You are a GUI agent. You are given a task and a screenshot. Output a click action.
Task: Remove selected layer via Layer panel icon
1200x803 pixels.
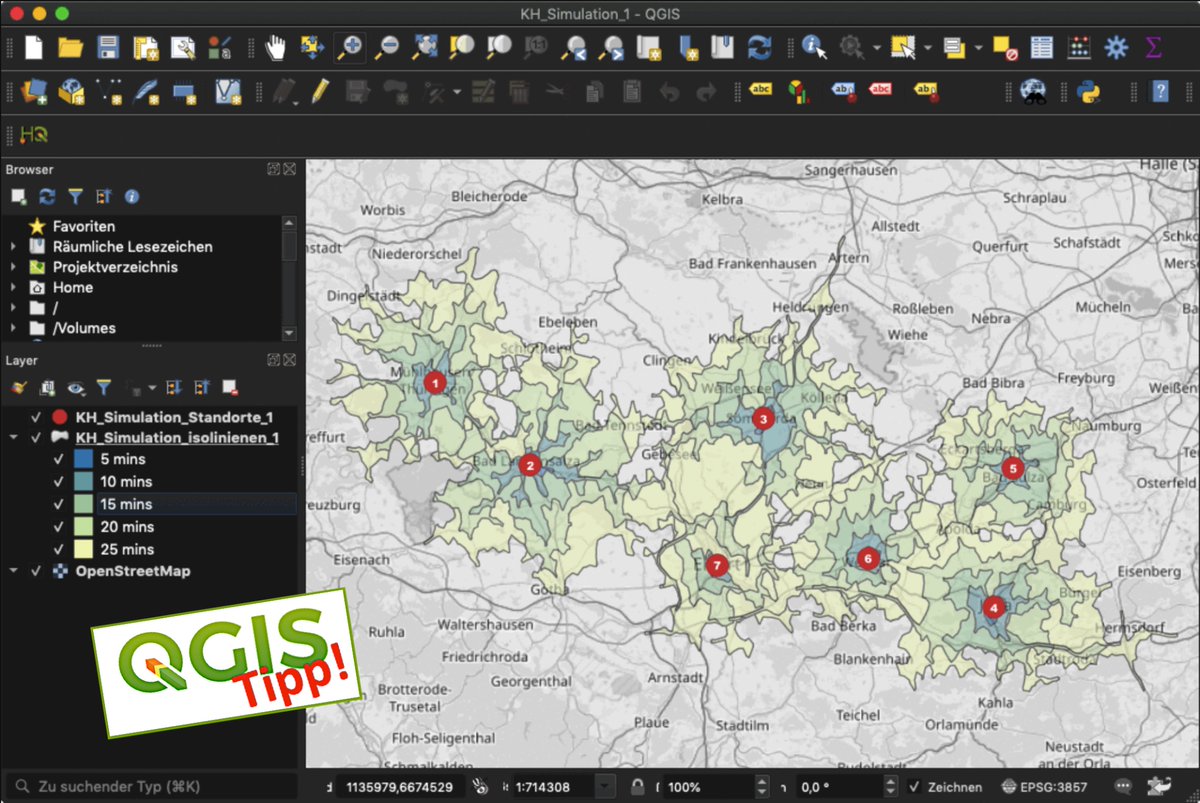pos(230,387)
